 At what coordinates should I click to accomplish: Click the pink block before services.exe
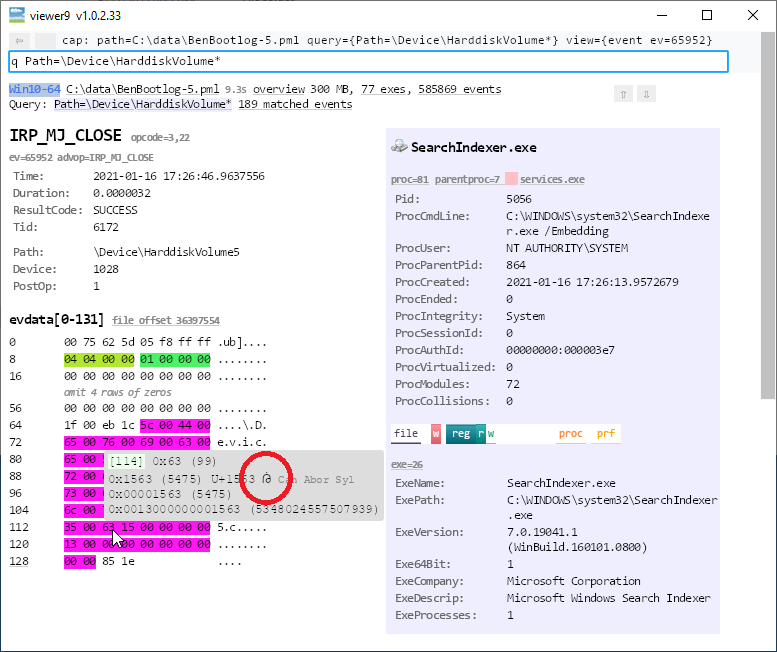[x=511, y=179]
